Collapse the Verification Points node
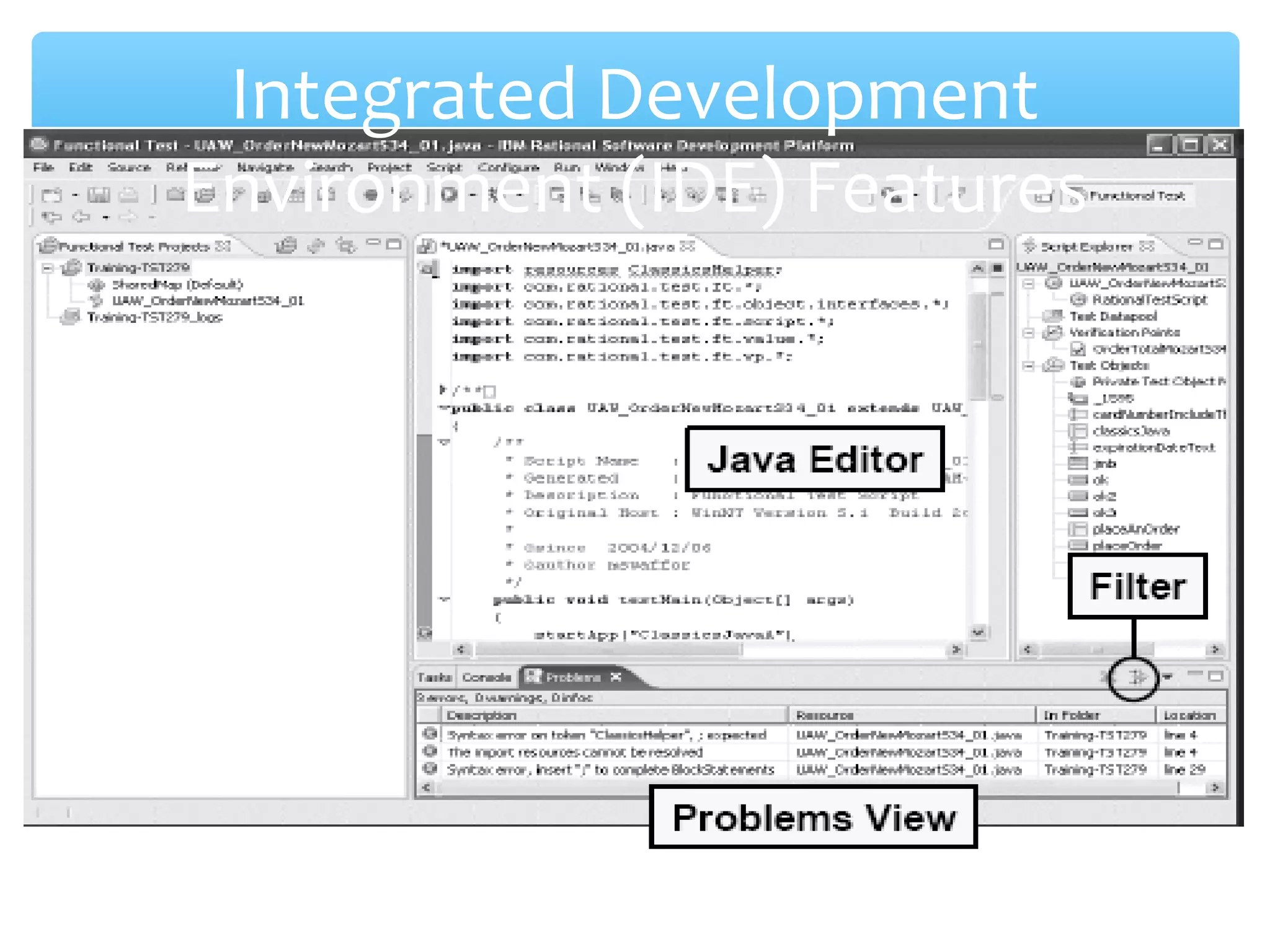Image resolution: width=1270 pixels, height=952 pixels. (1029, 333)
